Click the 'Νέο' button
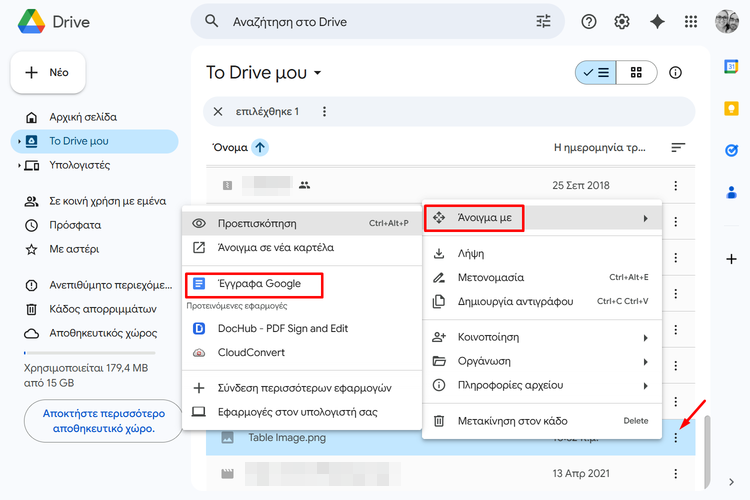Screen dimensions: 750x500 click(48, 73)
